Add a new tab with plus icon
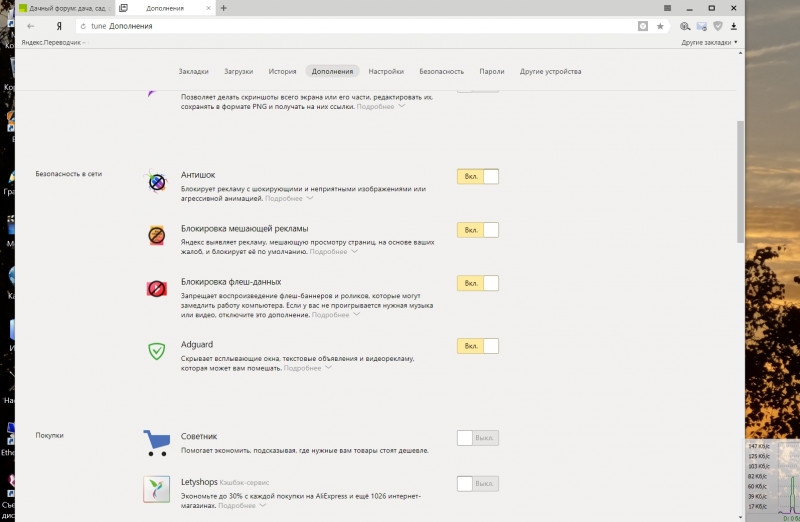This screenshot has height=522, width=800. pos(223,8)
